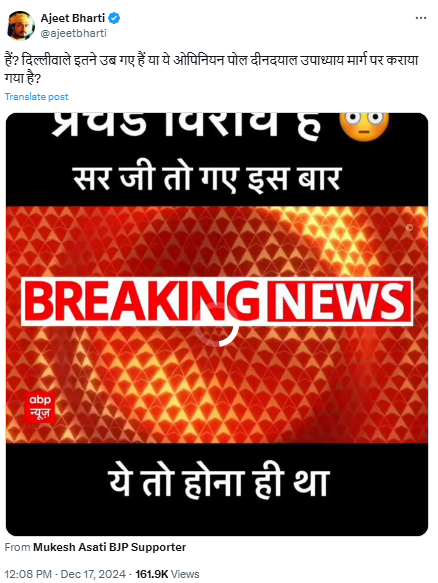Click the white NEWS box in banner
This screenshot has width=438, height=583.
tap(340, 301)
